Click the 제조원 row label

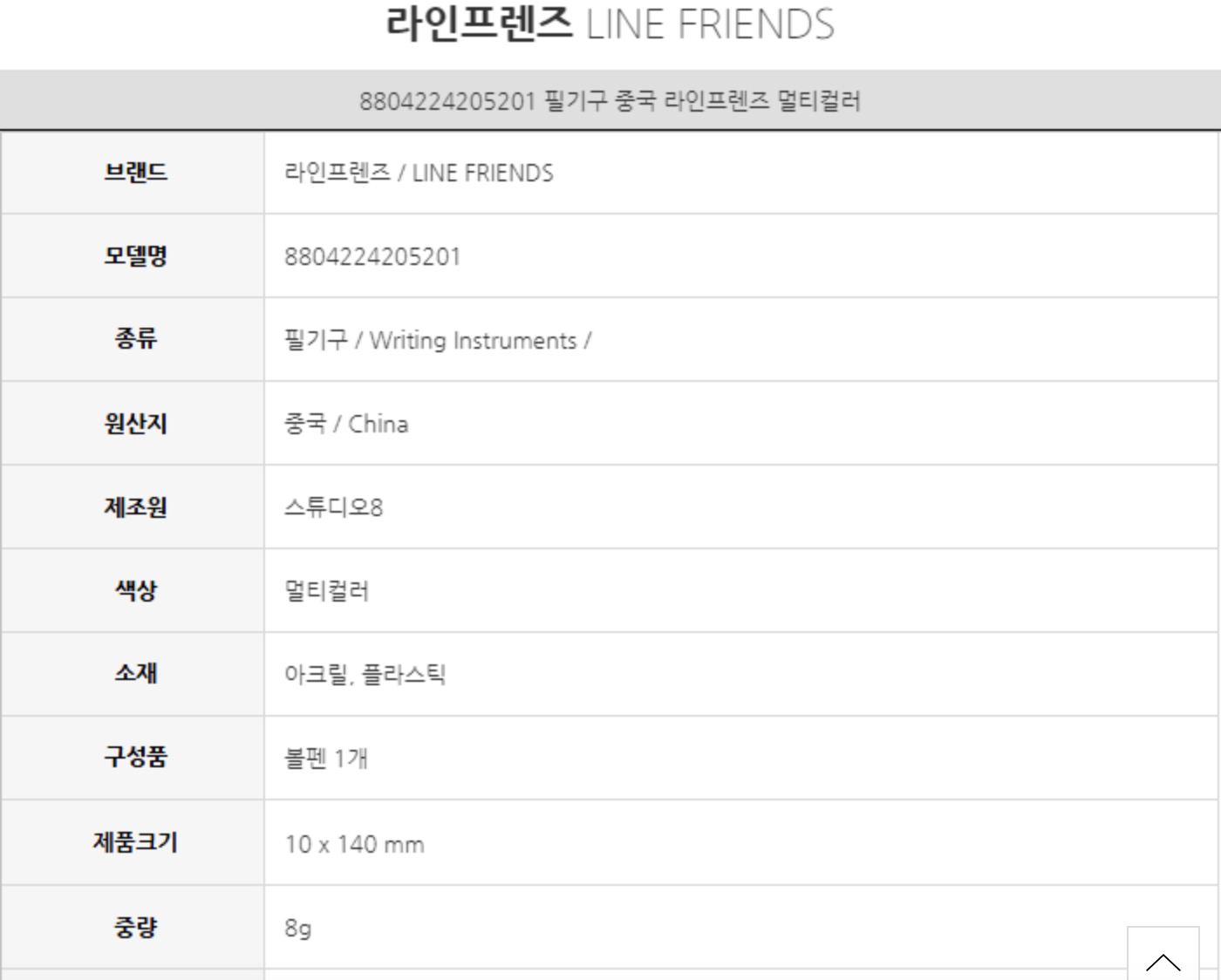[x=135, y=507]
